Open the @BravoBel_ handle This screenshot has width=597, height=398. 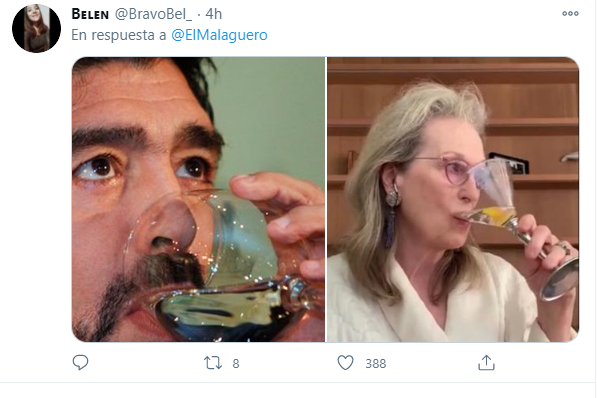tap(153, 14)
